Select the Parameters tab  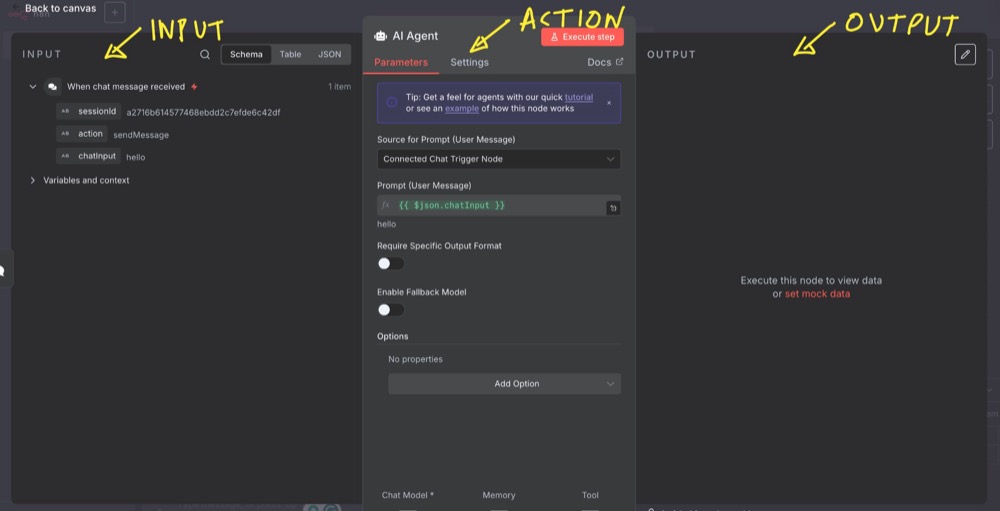tap(401, 63)
